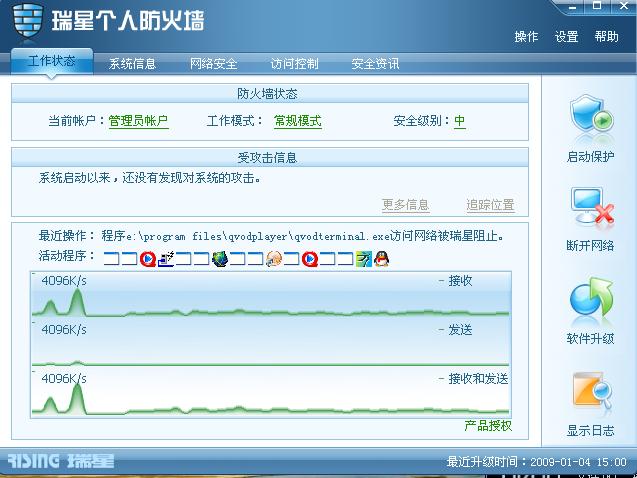Minimize the firewall window

[573, 6]
